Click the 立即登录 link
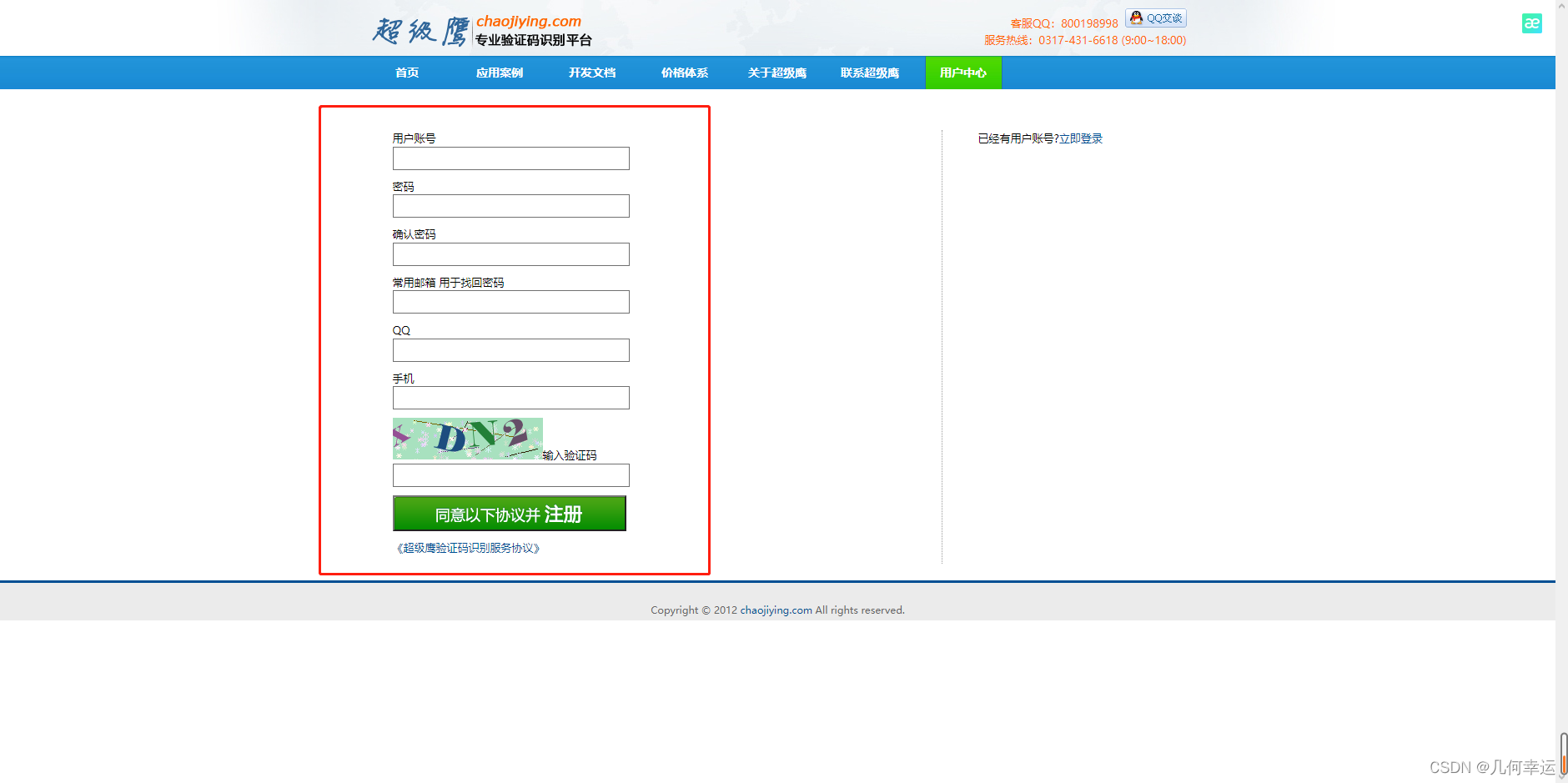The height and width of the screenshot is (783, 1568). [1081, 138]
